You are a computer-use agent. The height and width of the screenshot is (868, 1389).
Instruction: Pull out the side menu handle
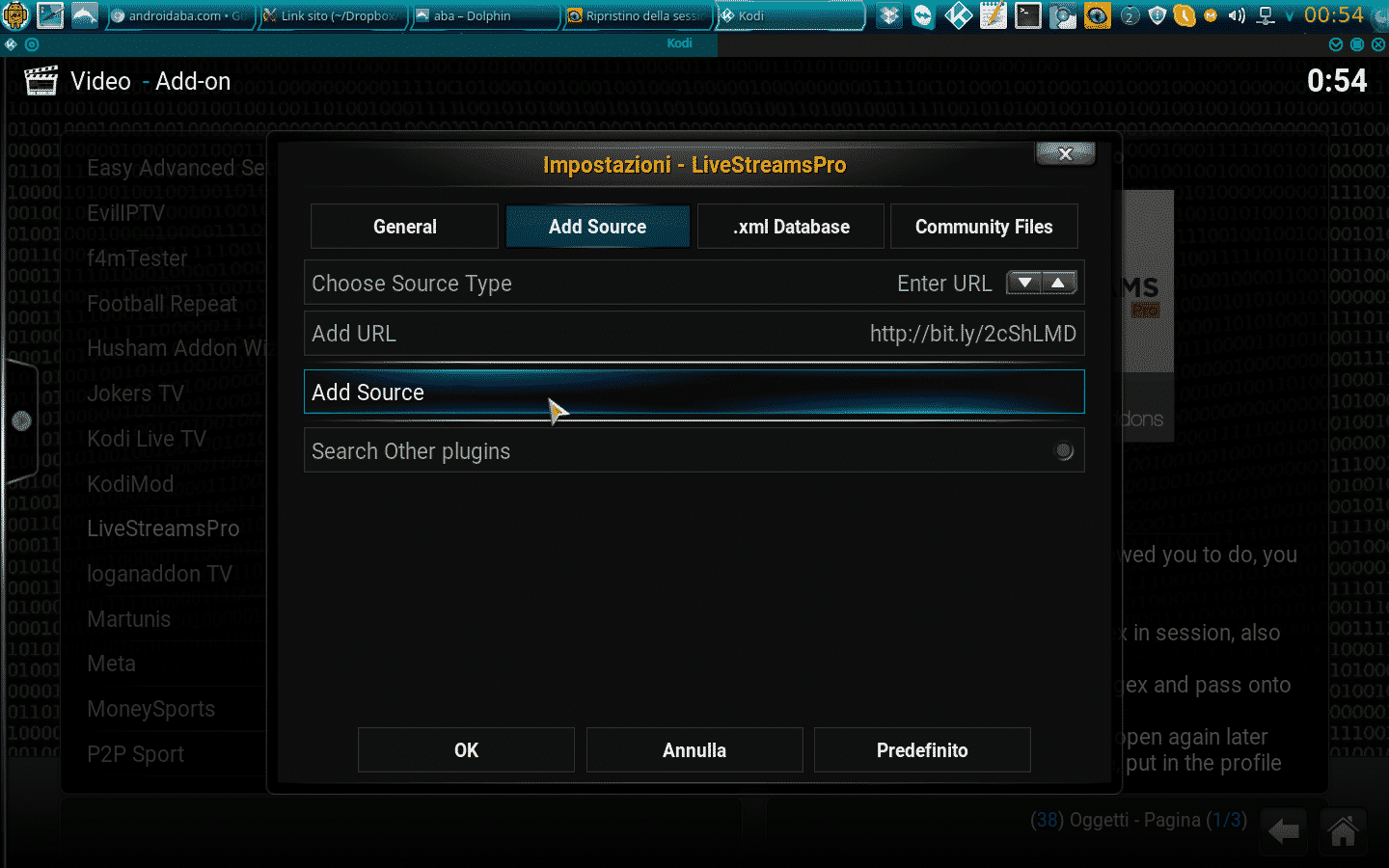pos(21,420)
